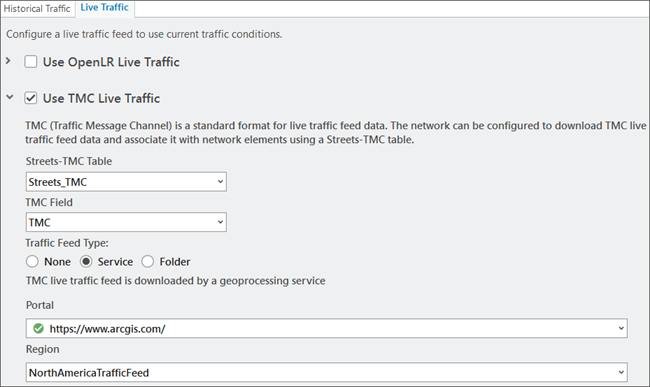Screen dimensions: 650x387
Task: Select Service traffic feed type
Action: [86, 262]
